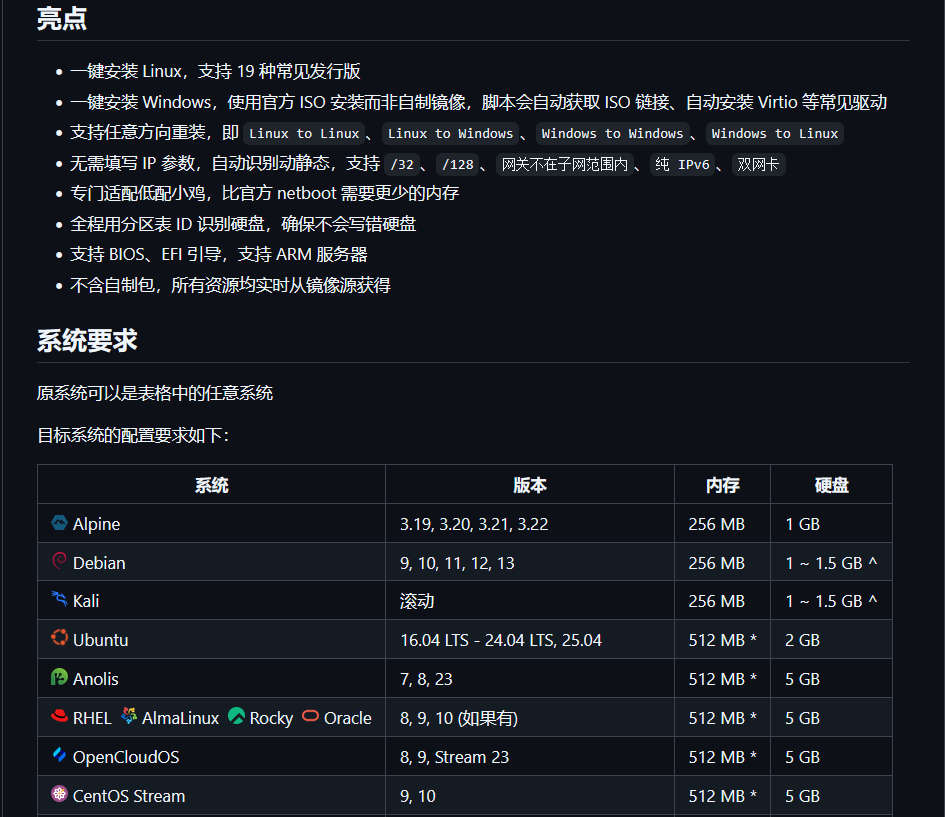The image size is (945, 817).
Task: Click version cell '8, 9, 10 (如果有)'
Action: coord(459,718)
